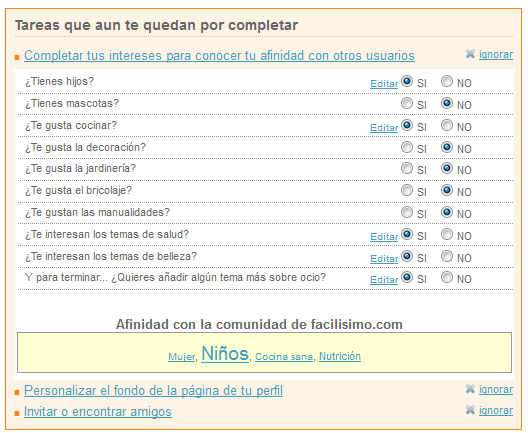Select NO for ¿Te gusta la jardinería?
Viewport: 528px width, 433px height.
click(447, 168)
